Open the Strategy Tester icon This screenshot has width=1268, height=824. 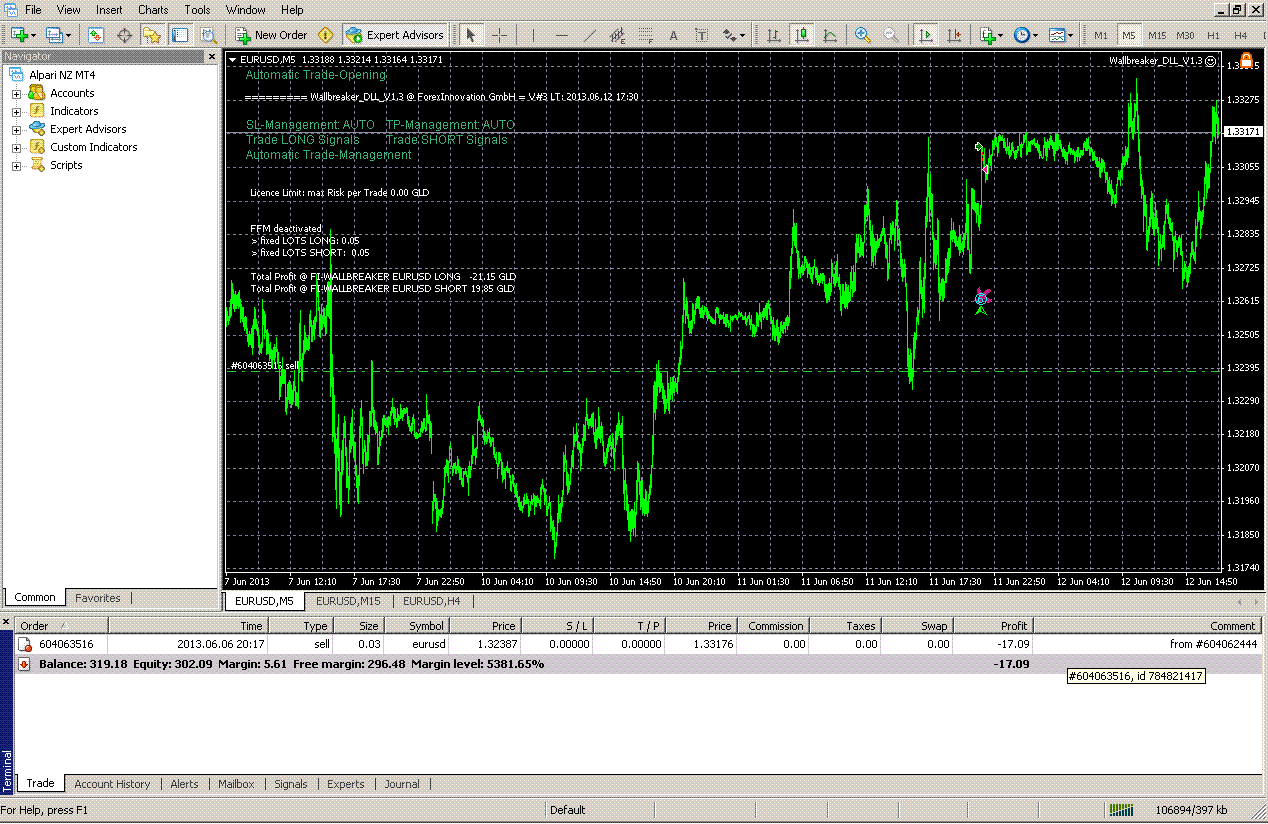click(x=208, y=35)
